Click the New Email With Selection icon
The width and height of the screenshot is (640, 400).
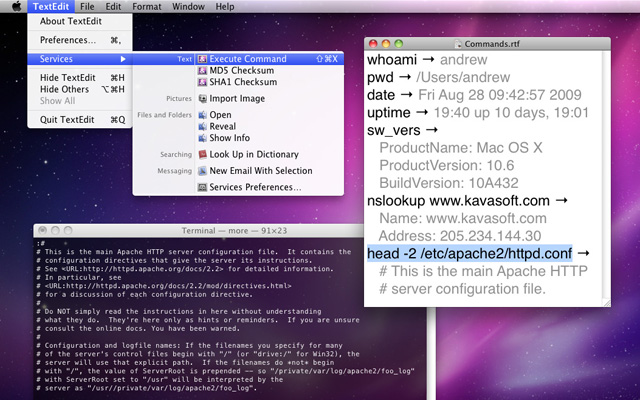202,171
